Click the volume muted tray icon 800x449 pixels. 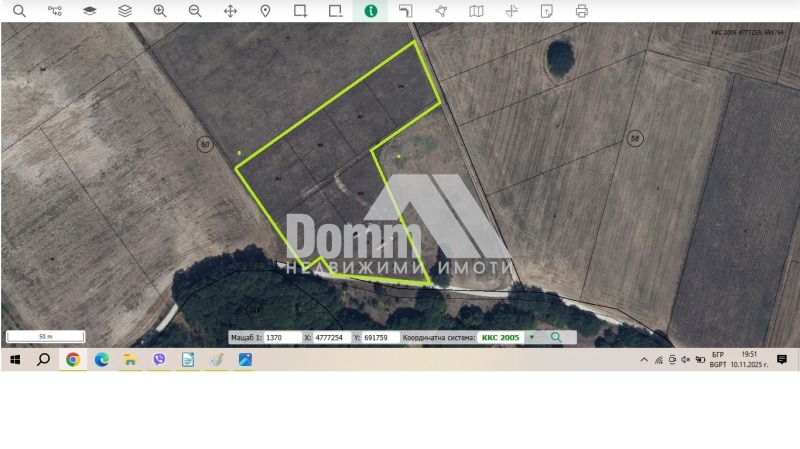686,360
